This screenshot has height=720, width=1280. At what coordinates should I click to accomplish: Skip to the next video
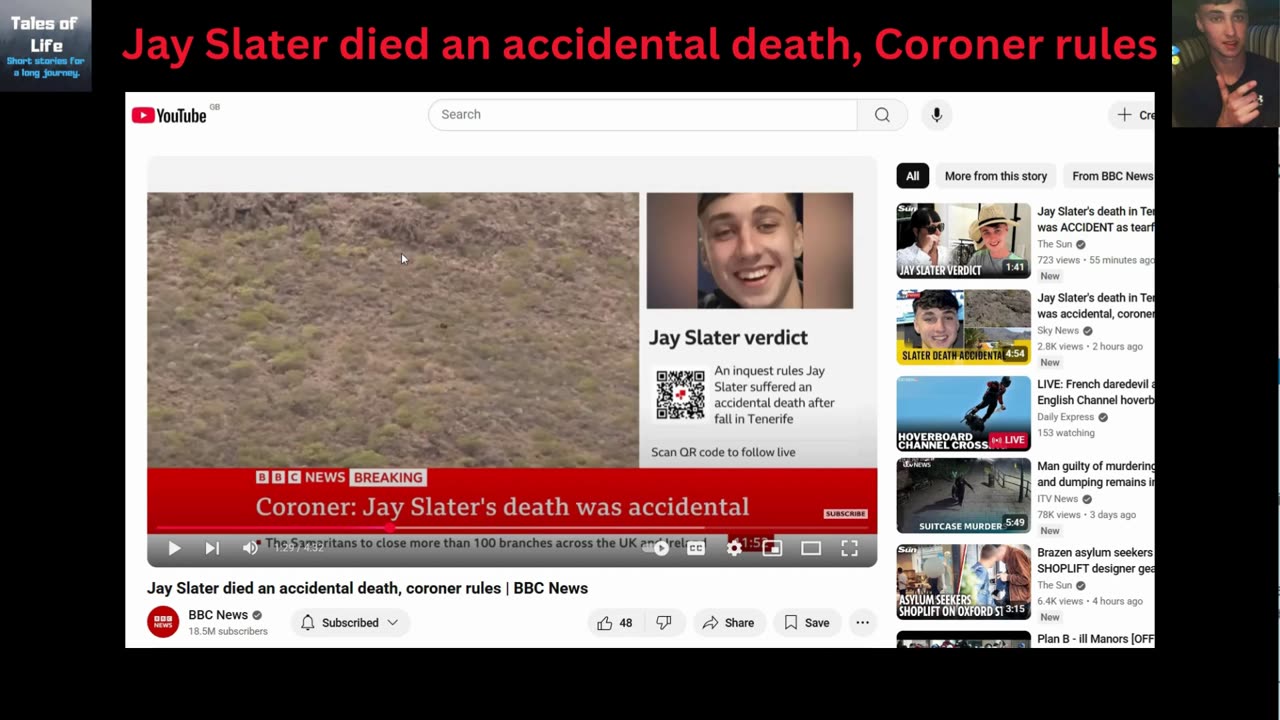(x=212, y=548)
